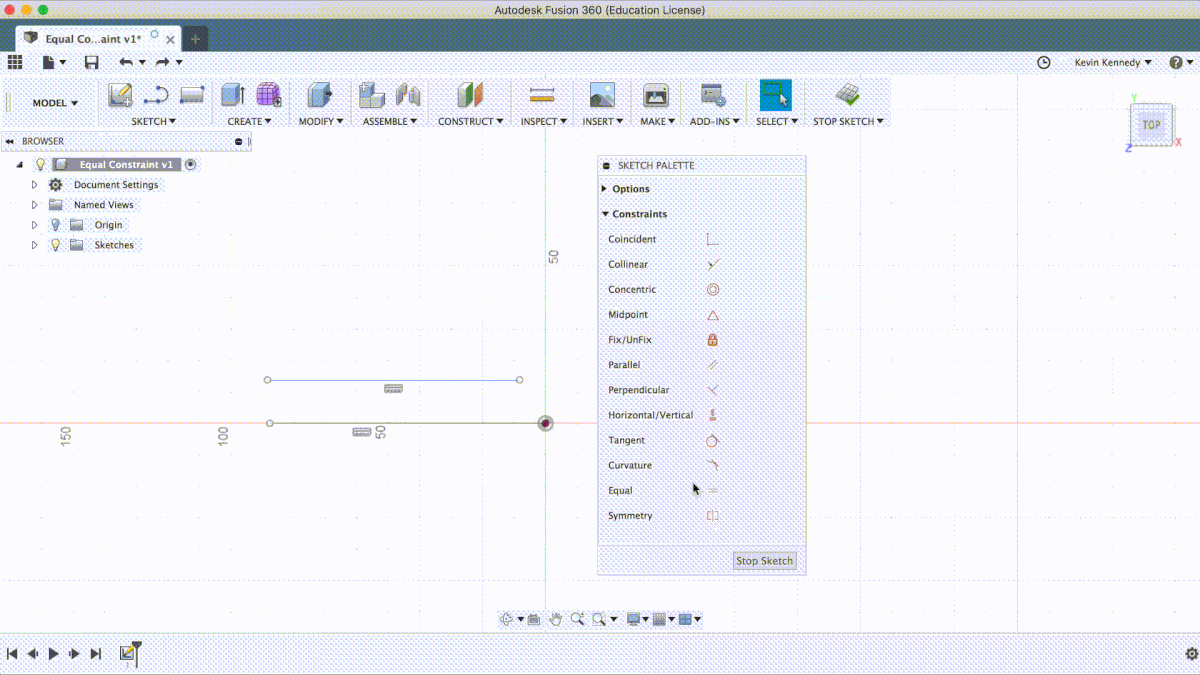The height and width of the screenshot is (675, 1200).
Task: Click the Select window tool icon
Action: 775,95
